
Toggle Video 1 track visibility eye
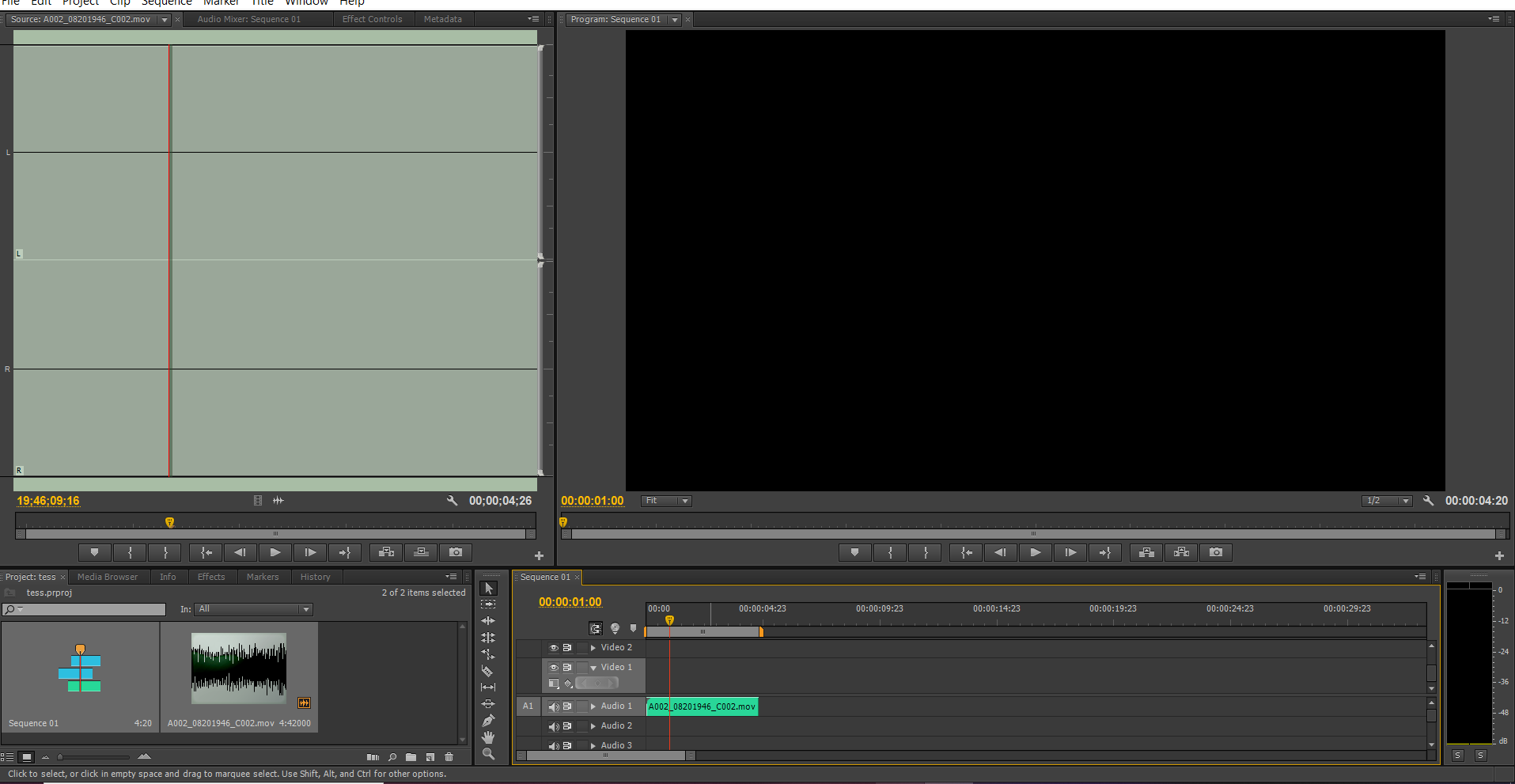click(x=554, y=668)
